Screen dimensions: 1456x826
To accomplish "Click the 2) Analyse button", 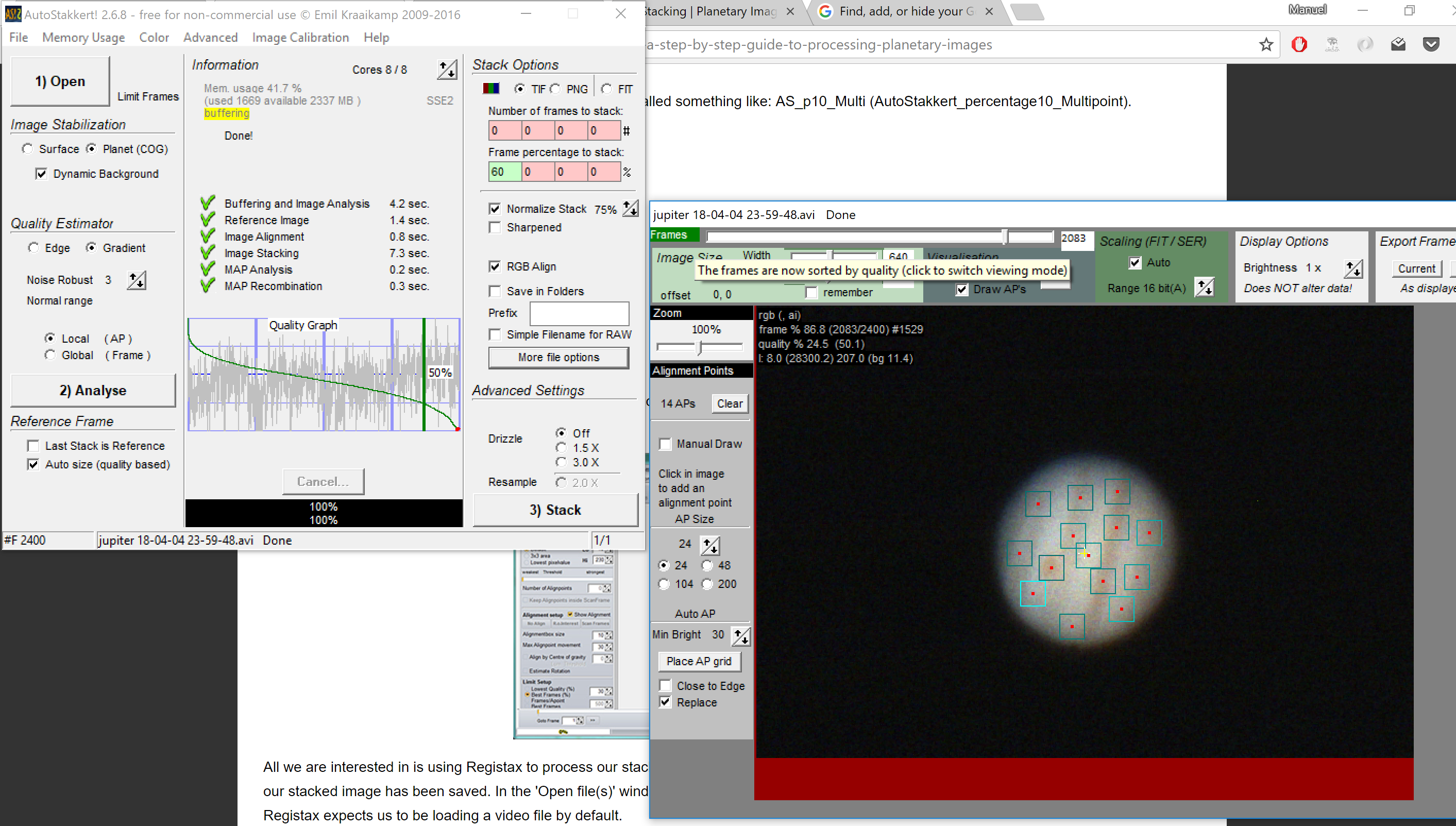I will coord(93,390).
